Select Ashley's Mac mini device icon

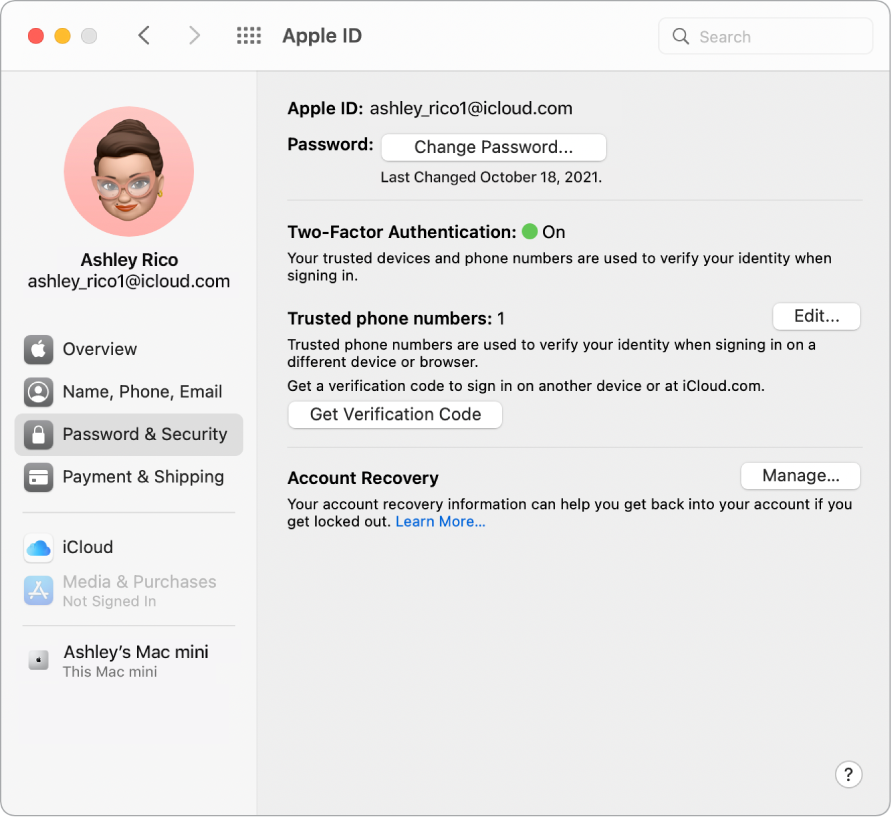[38, 660]
